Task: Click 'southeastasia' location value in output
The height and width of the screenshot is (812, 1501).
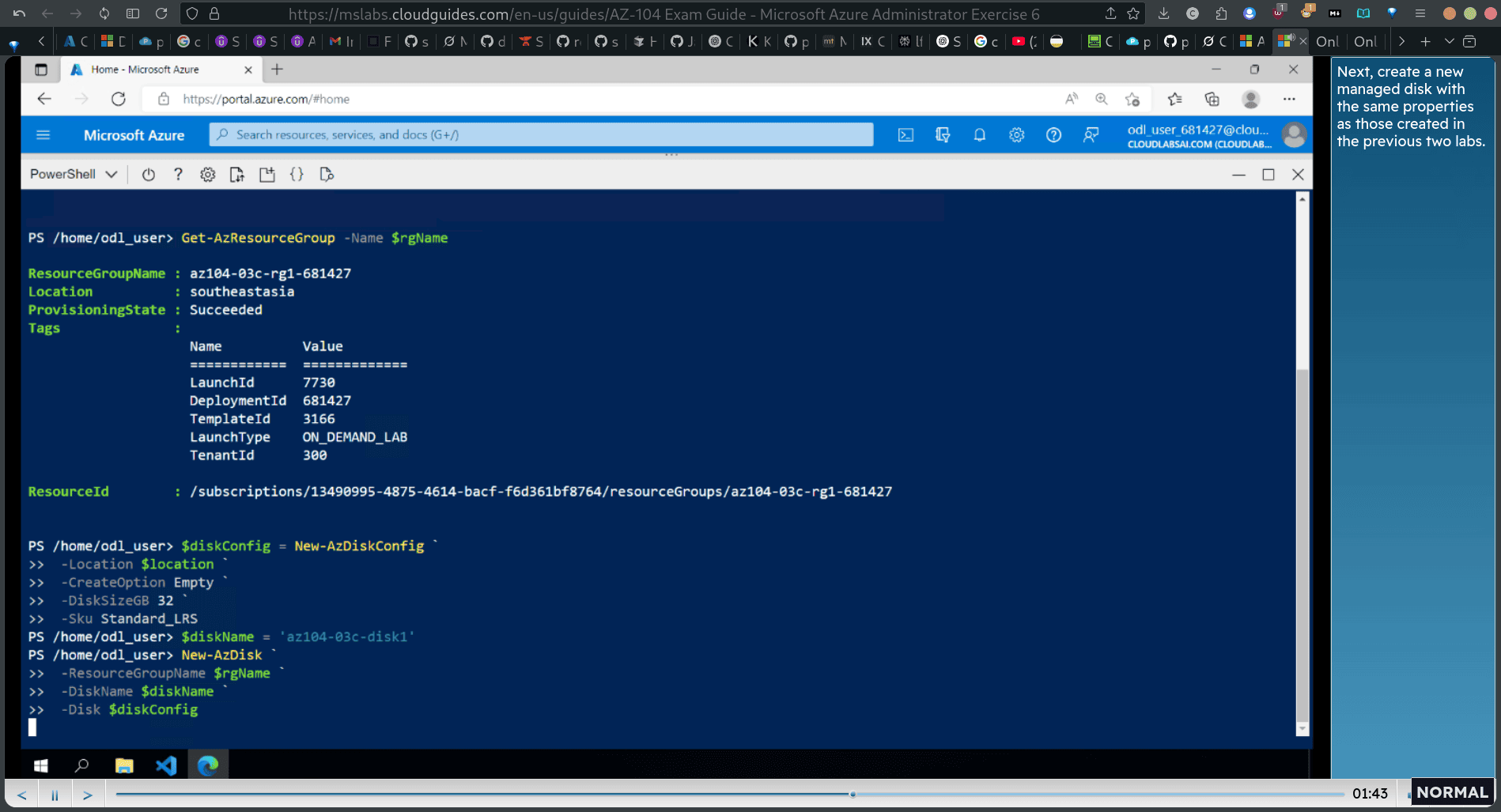Action: tap(242, 292)
